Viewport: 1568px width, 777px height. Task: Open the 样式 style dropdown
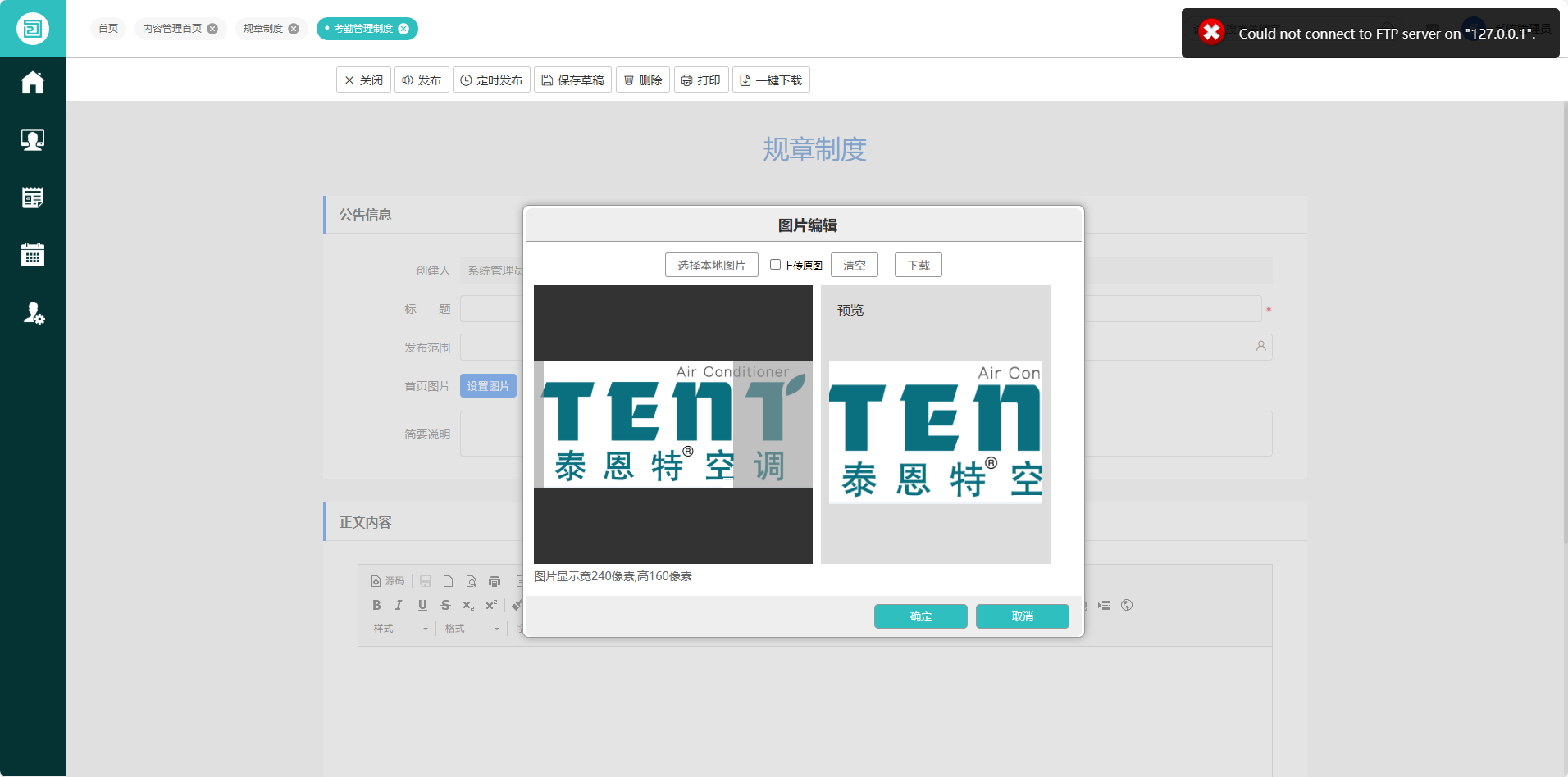(x=400, y=629)
